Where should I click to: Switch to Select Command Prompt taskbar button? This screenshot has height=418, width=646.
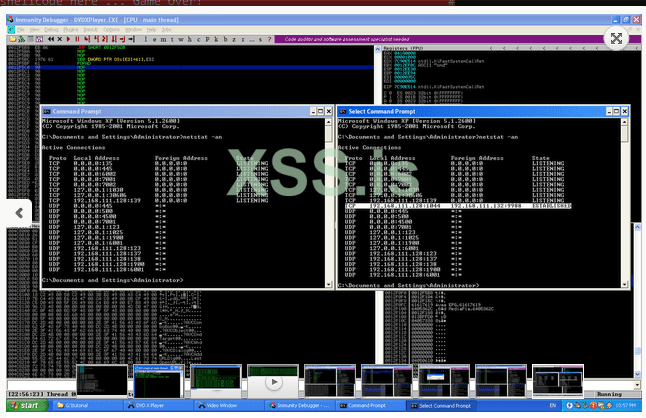442,406
